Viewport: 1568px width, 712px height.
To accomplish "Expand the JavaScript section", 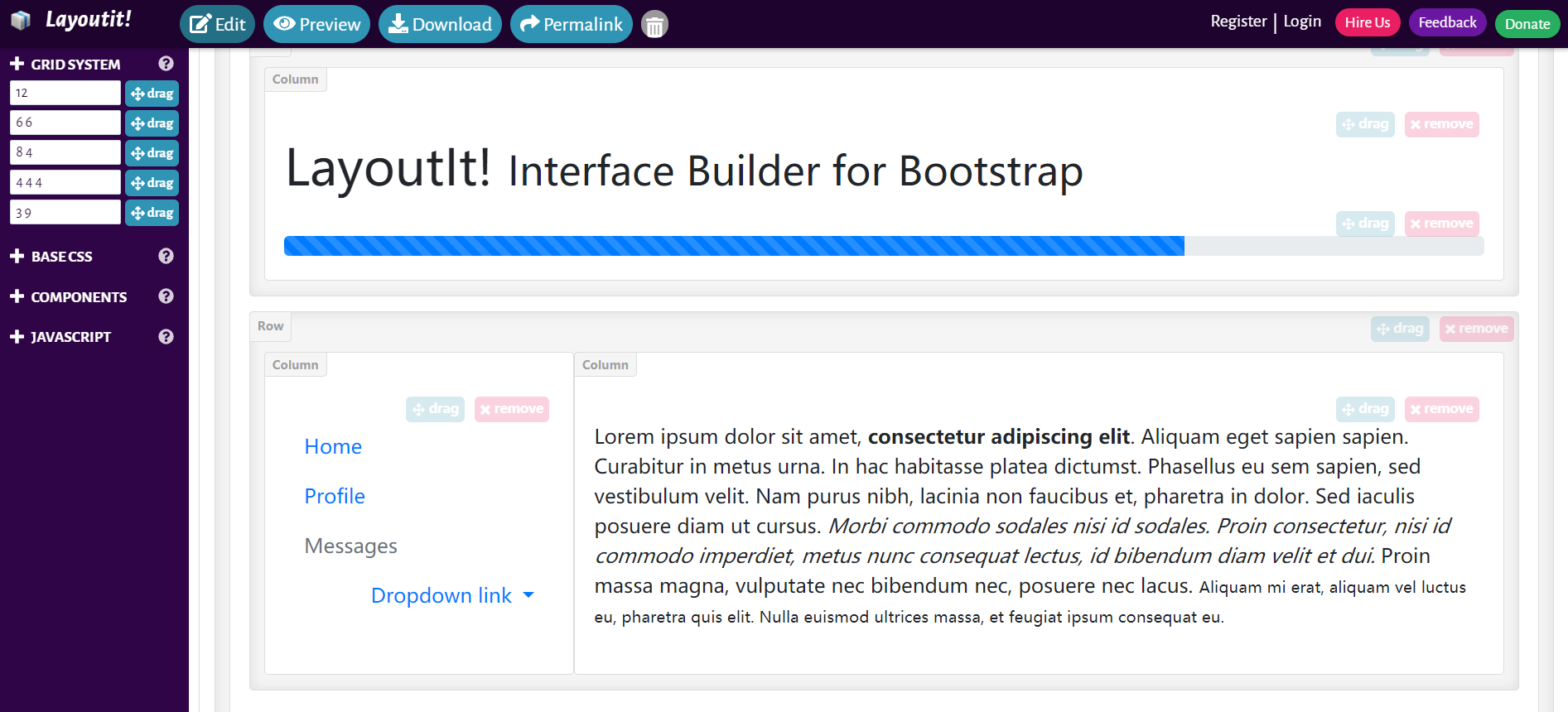I will coord(61,337).
